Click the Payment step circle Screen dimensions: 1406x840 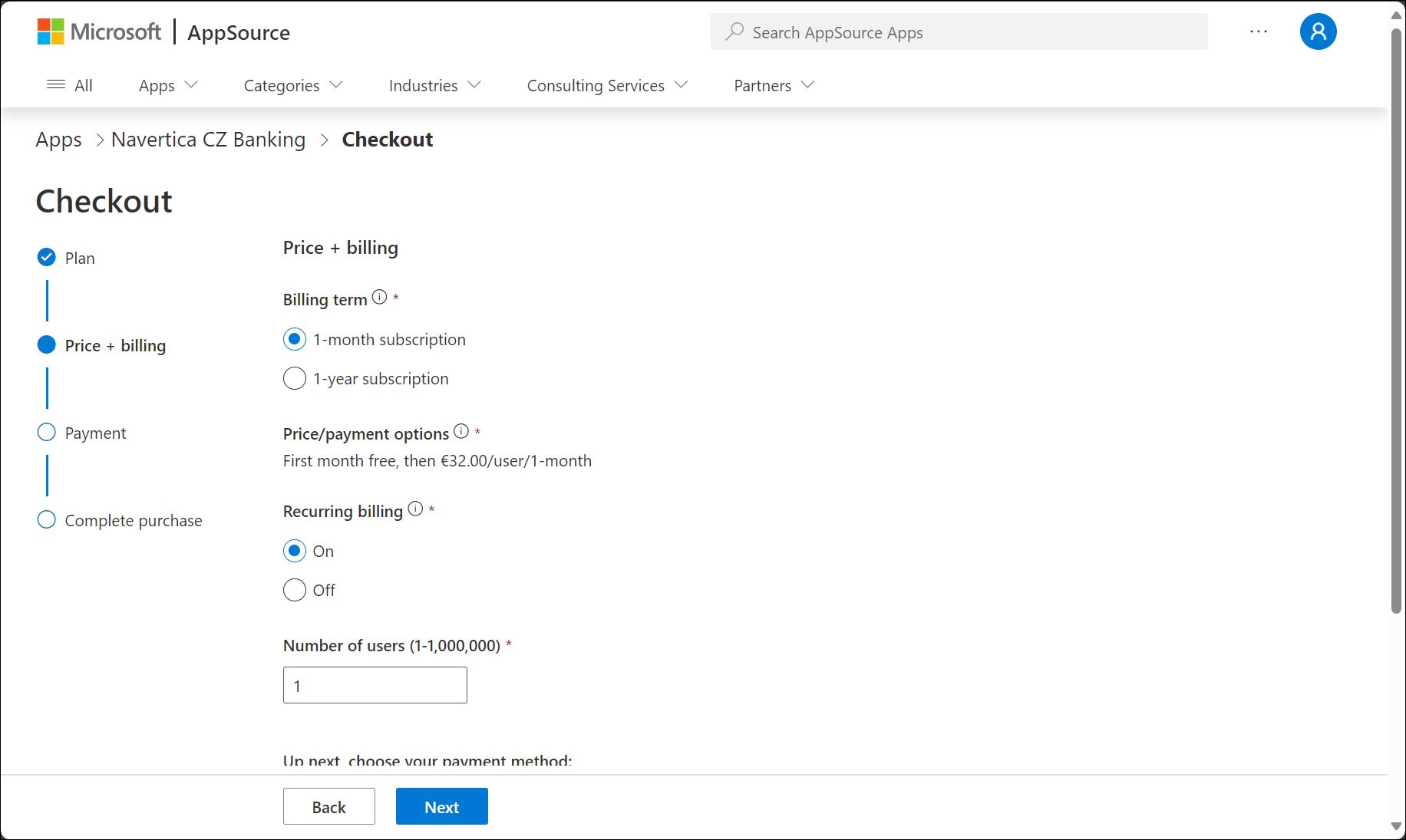tap(47, 432)
